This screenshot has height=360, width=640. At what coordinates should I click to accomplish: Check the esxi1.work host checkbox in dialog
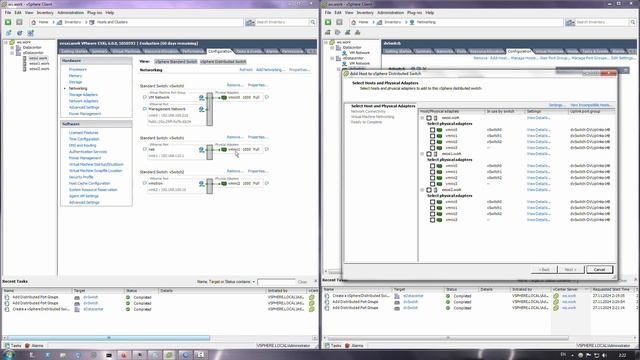pos(429,154)
